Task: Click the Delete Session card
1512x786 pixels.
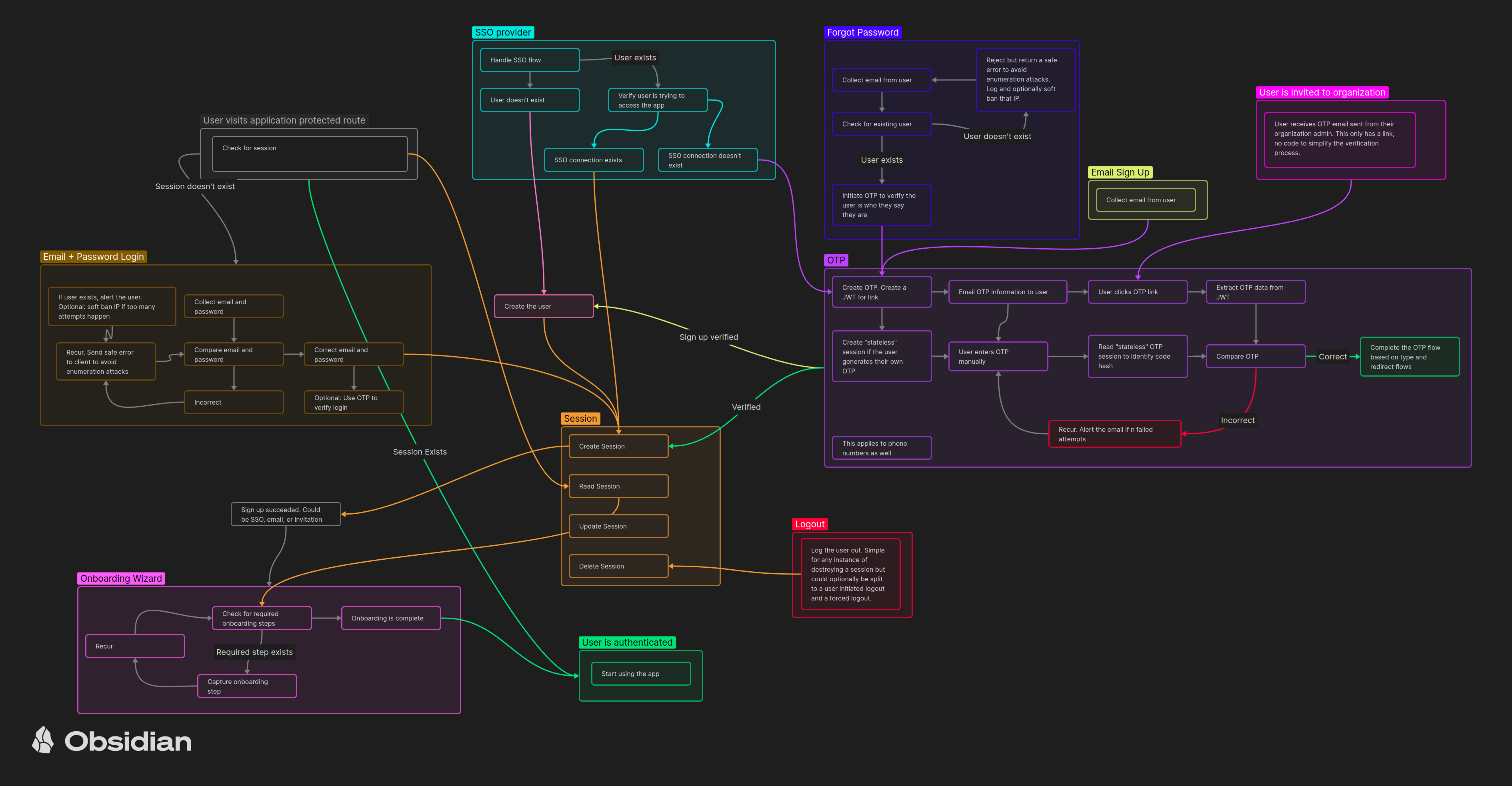Action: 618,566
